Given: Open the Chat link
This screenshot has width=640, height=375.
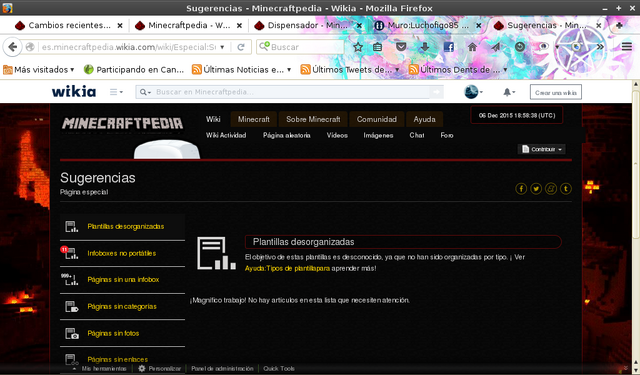Looking at the screenshot, I should (x=417, y=135).
